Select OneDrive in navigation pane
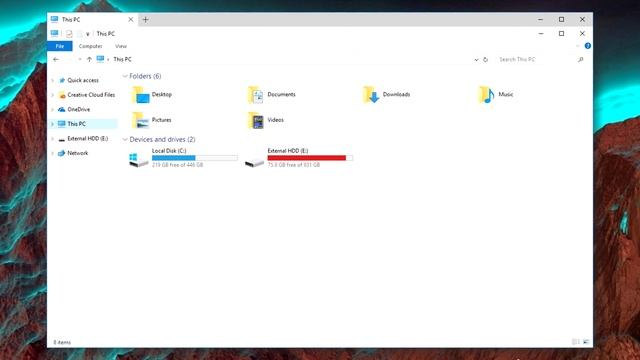The height and width of the screenshot is (360, 640). pyautogui.click(x=78, y=109)
